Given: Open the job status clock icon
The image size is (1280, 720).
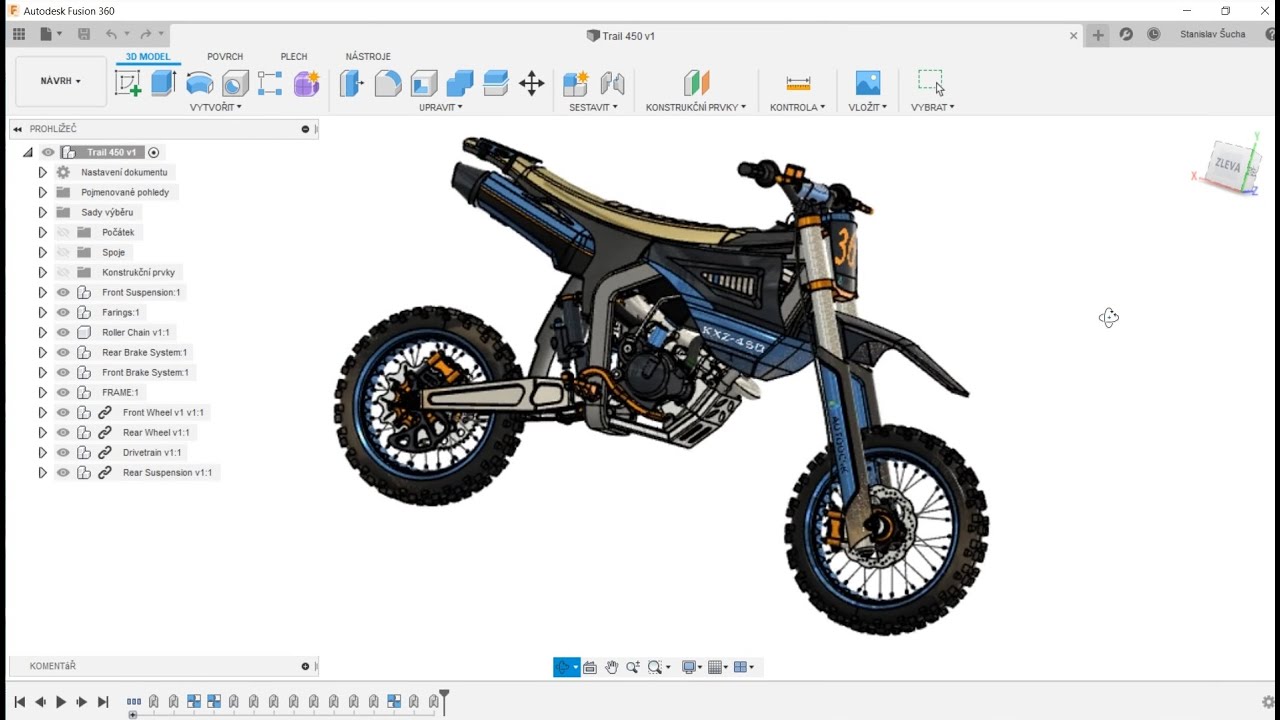Looking at the screenshot, I should tap(1153, 35).
